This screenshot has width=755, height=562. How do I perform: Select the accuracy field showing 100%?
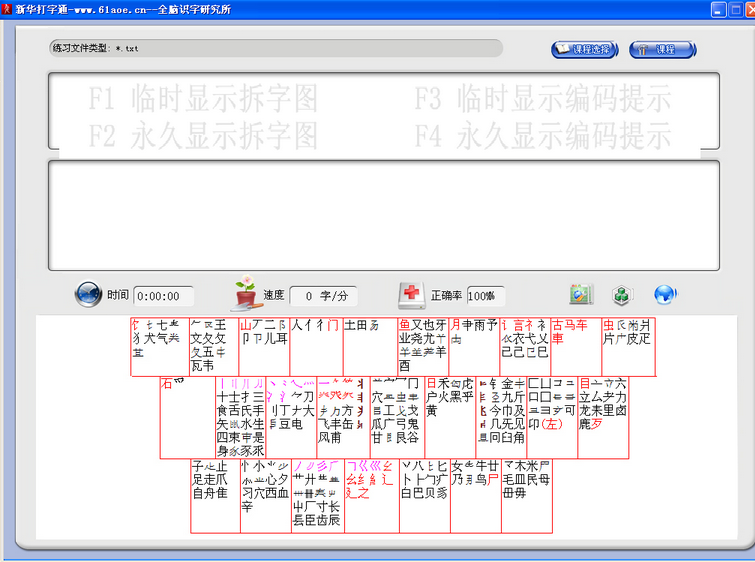click(x=486, y=296)
